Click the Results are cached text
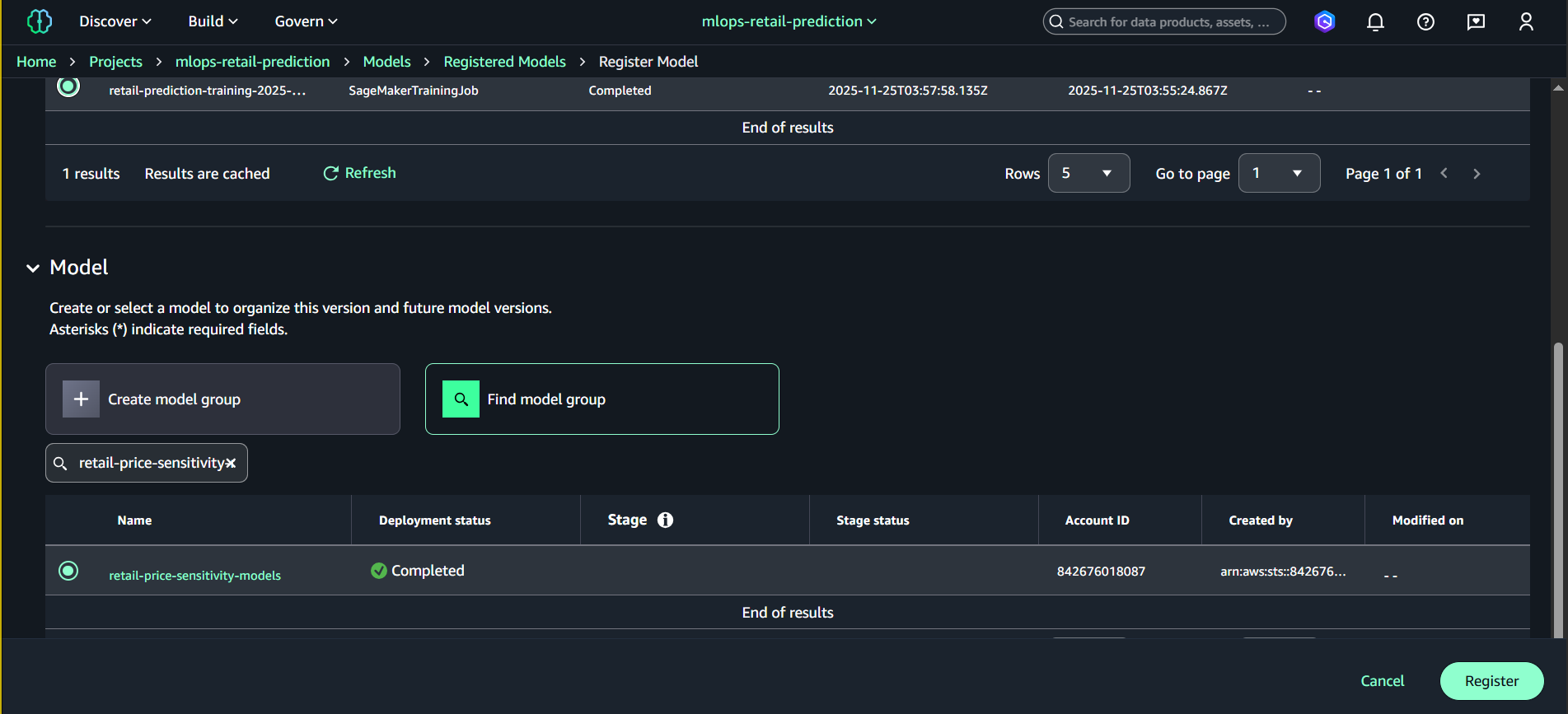The width and height of the screenshot is (1568, 714). [207, 174]
